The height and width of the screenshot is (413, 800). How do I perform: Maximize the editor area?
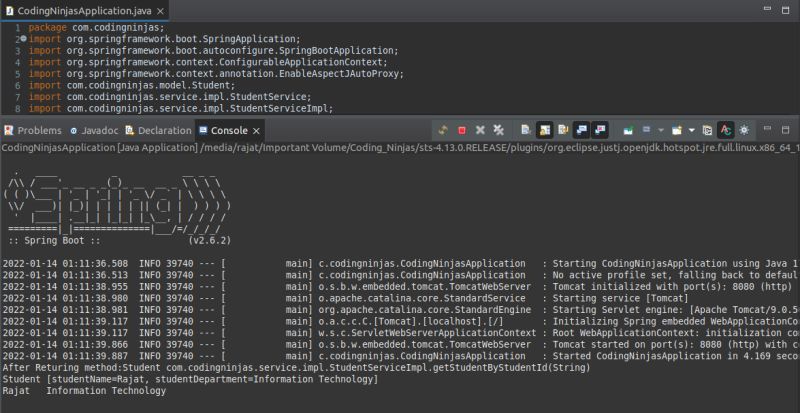pyautogui.click(x=786, y=9)
